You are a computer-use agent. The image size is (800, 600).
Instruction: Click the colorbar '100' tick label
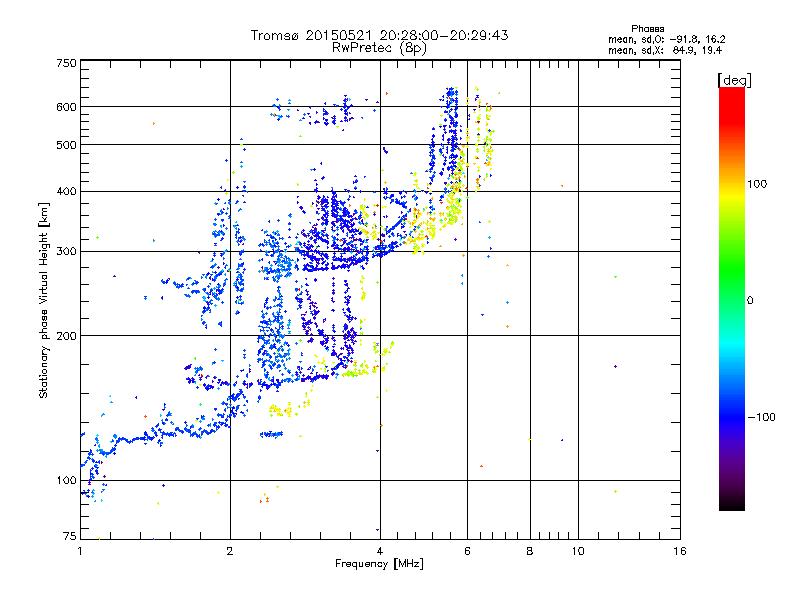point(757,184)
